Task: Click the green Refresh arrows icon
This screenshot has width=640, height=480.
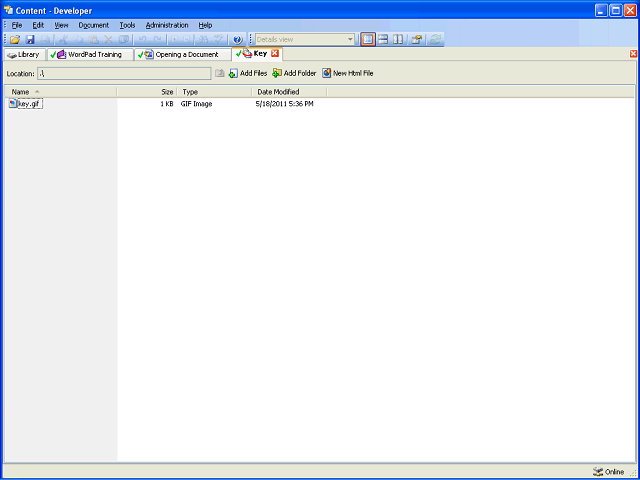Action: click(436, 40)
